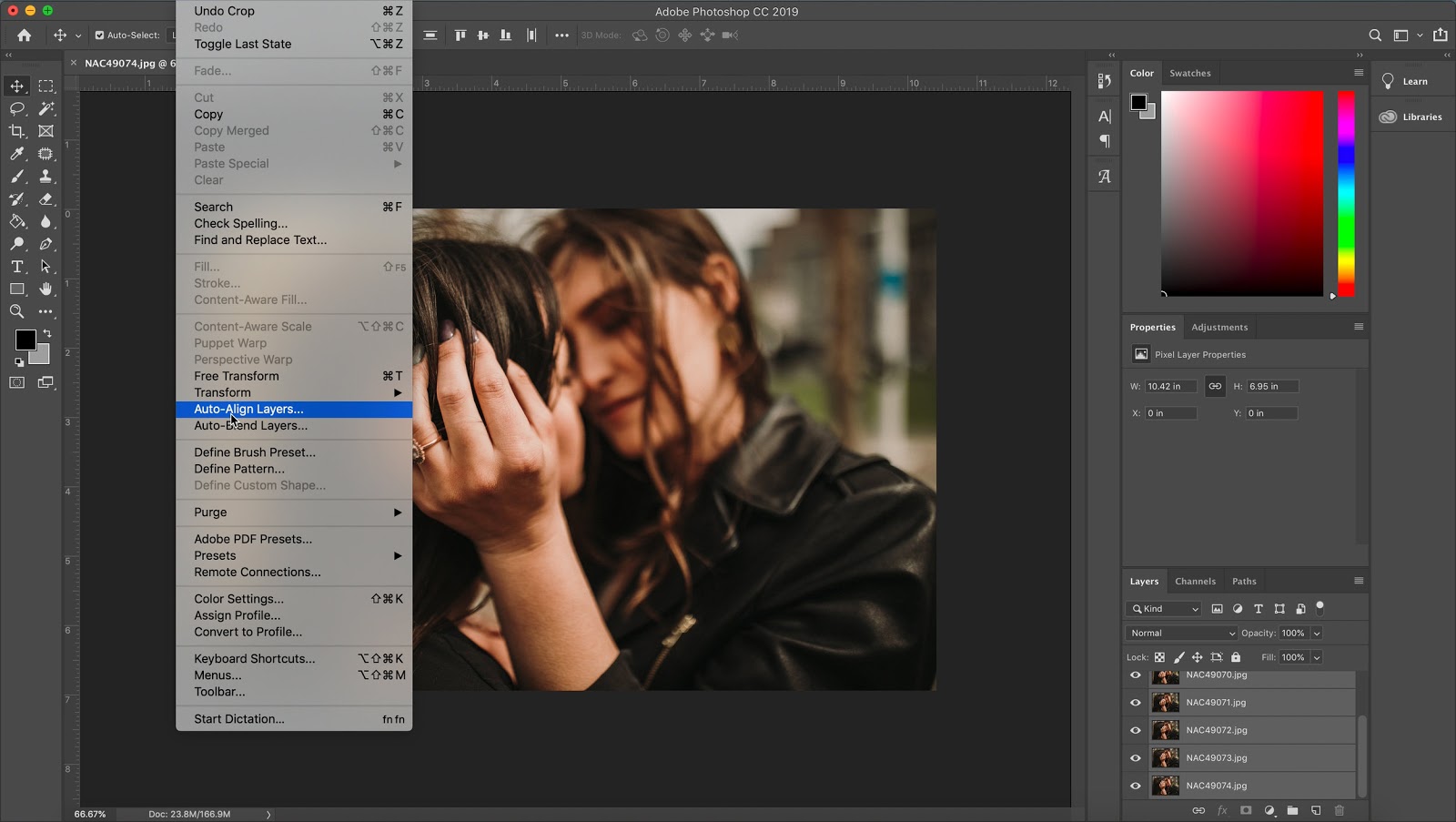Click Undo Crop in the menu
Viewport: 1456px width, 822px height.
coord(294,11)
